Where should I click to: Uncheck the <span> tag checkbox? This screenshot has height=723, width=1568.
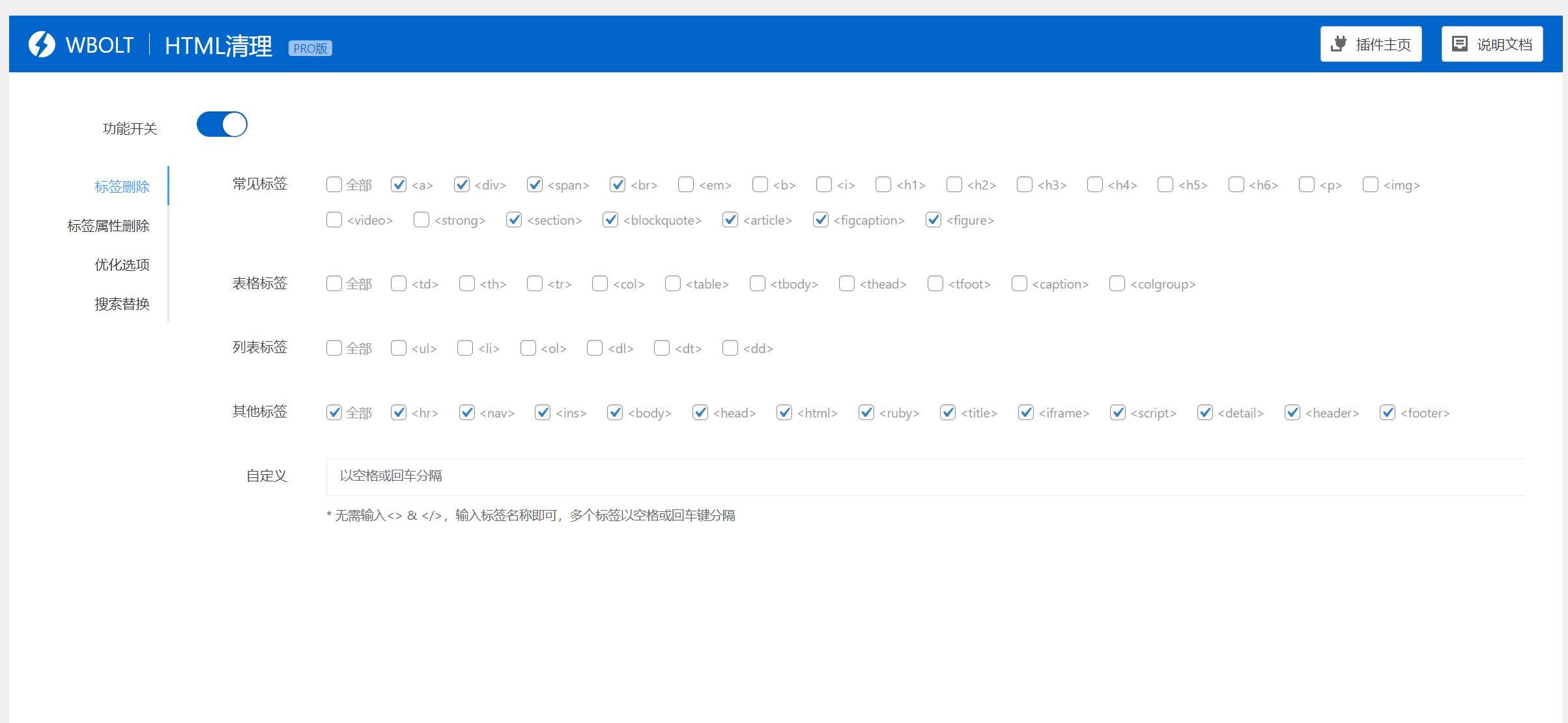534,185
